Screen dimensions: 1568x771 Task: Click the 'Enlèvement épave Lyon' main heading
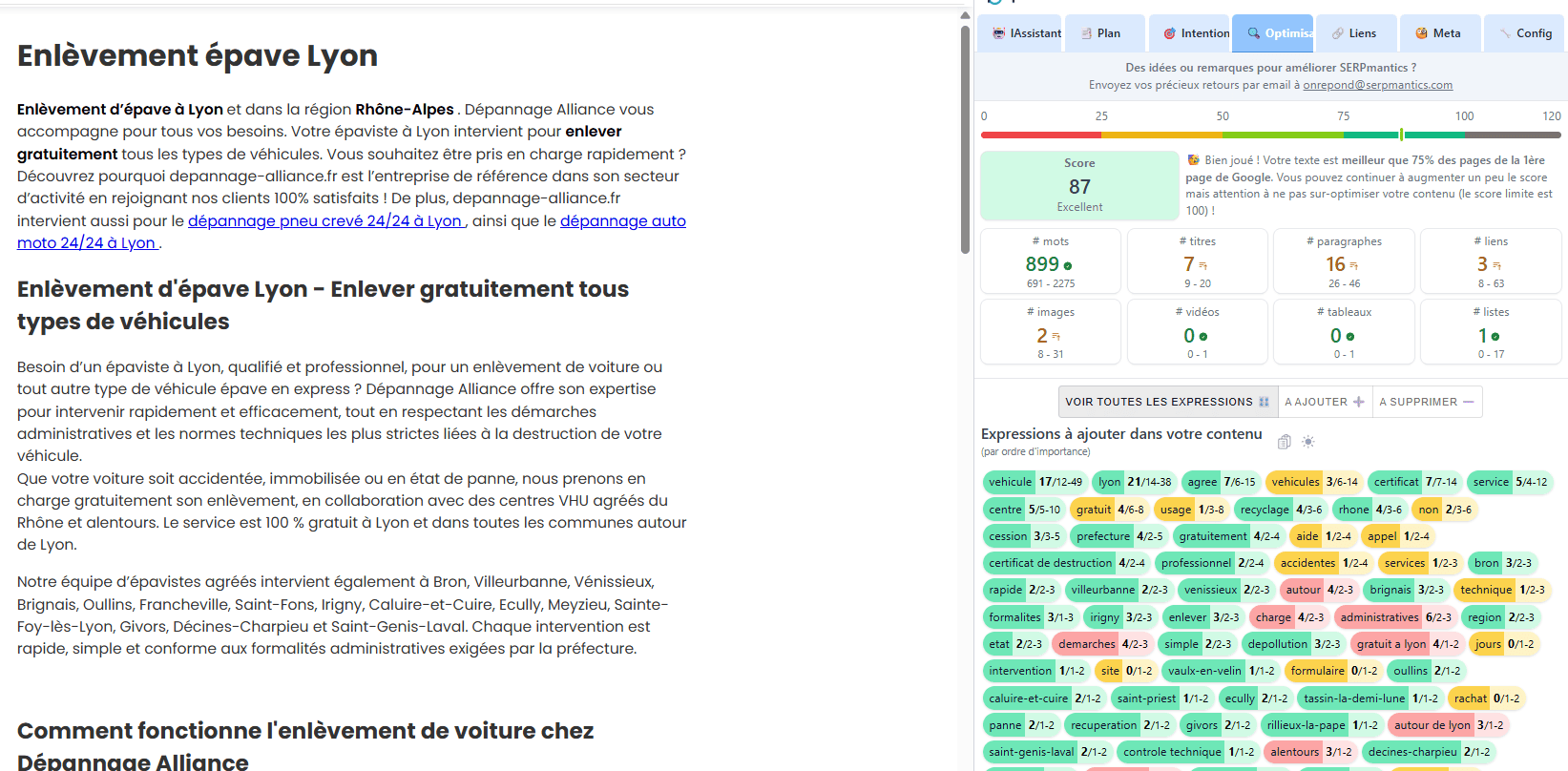pos(198,55)
